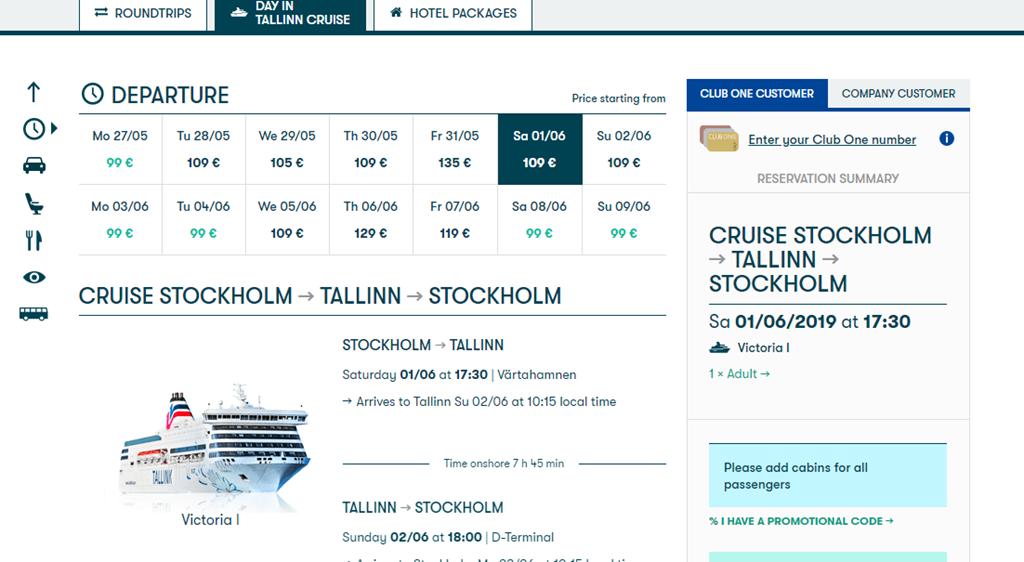
Task: Click the clock icon beside DEPARTURE heading
Action: click(92, 94)
